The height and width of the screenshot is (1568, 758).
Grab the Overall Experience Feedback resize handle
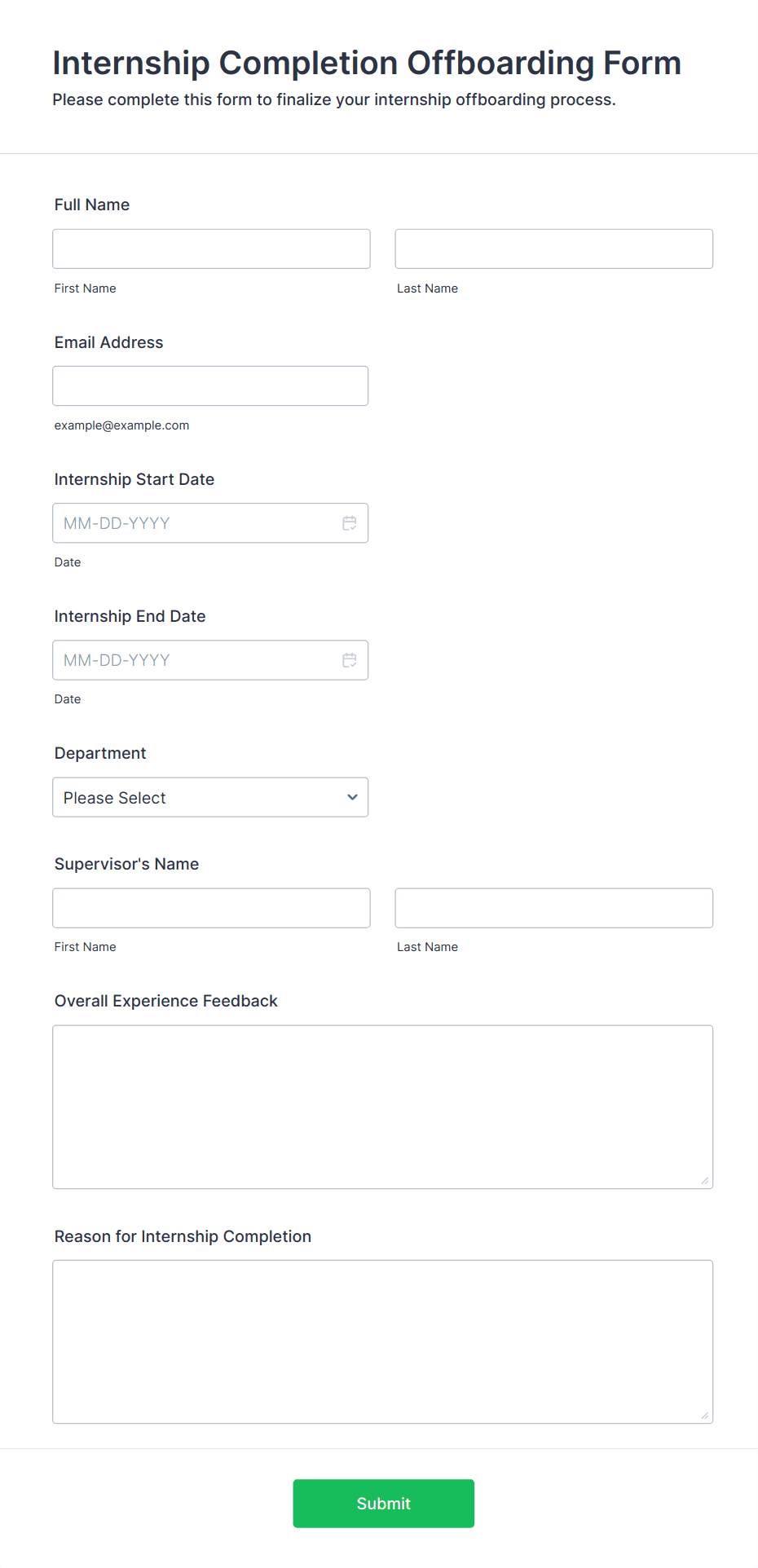point(705,1180)
